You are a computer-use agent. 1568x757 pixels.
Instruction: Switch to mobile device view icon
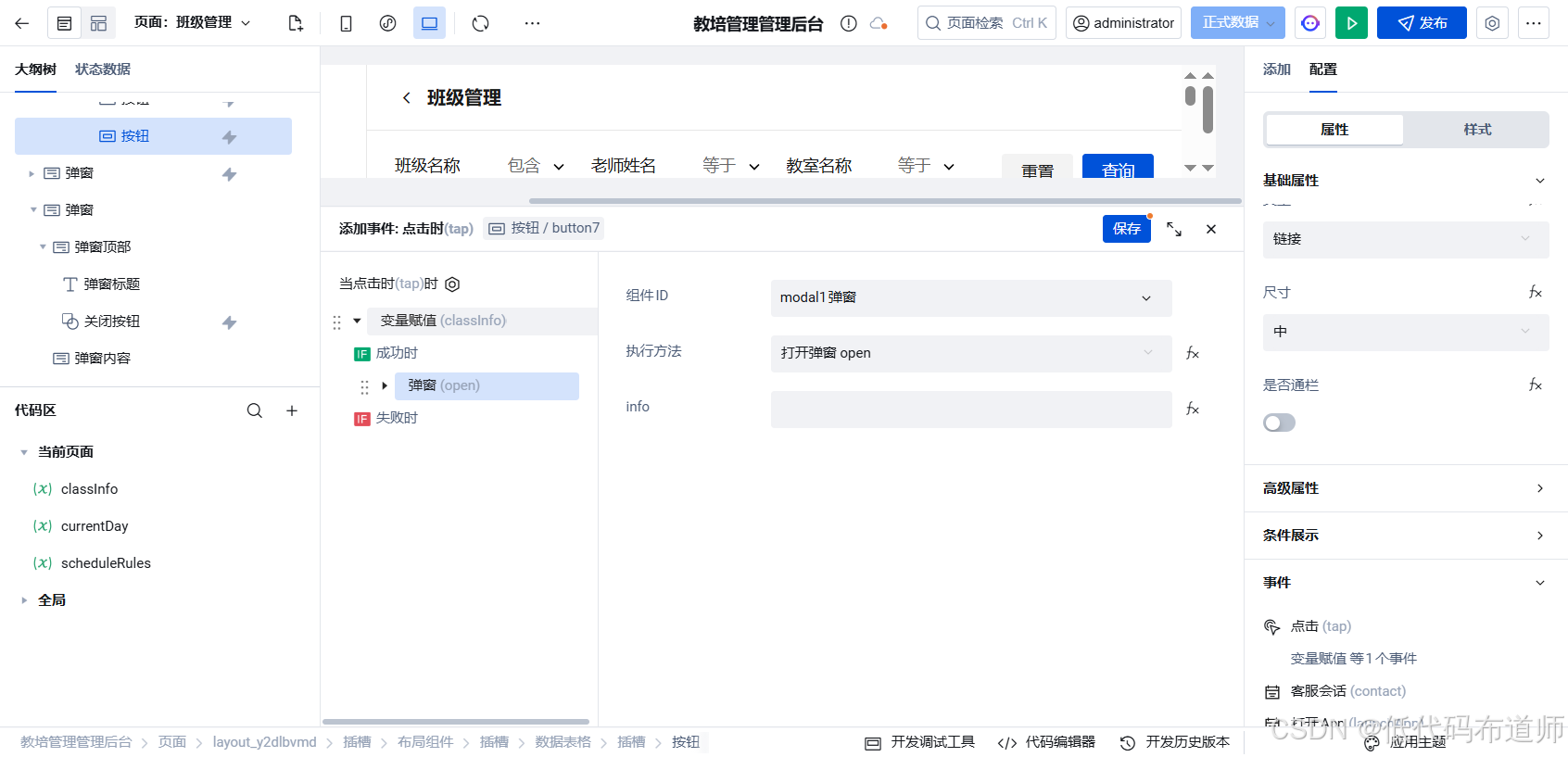tap(346, 23)
